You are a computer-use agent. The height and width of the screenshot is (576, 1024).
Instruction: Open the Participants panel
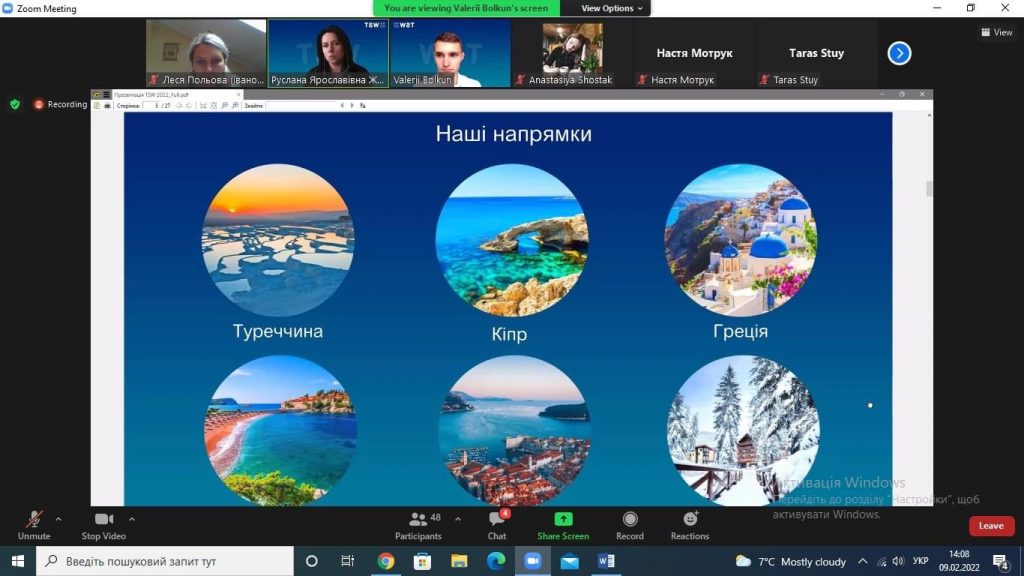(x=418, y=526)
